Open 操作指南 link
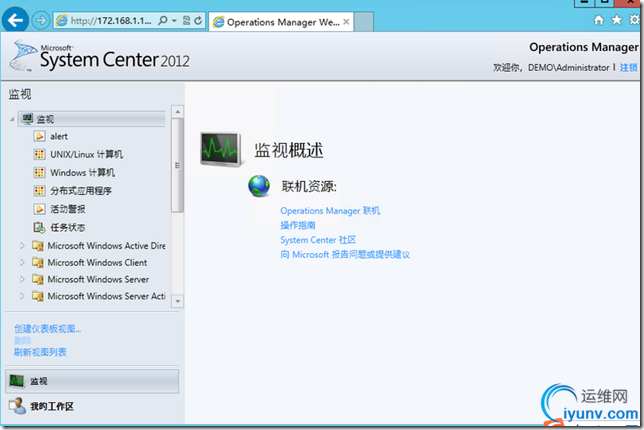This screenshot has height=430, width=644. click(298, 225)
